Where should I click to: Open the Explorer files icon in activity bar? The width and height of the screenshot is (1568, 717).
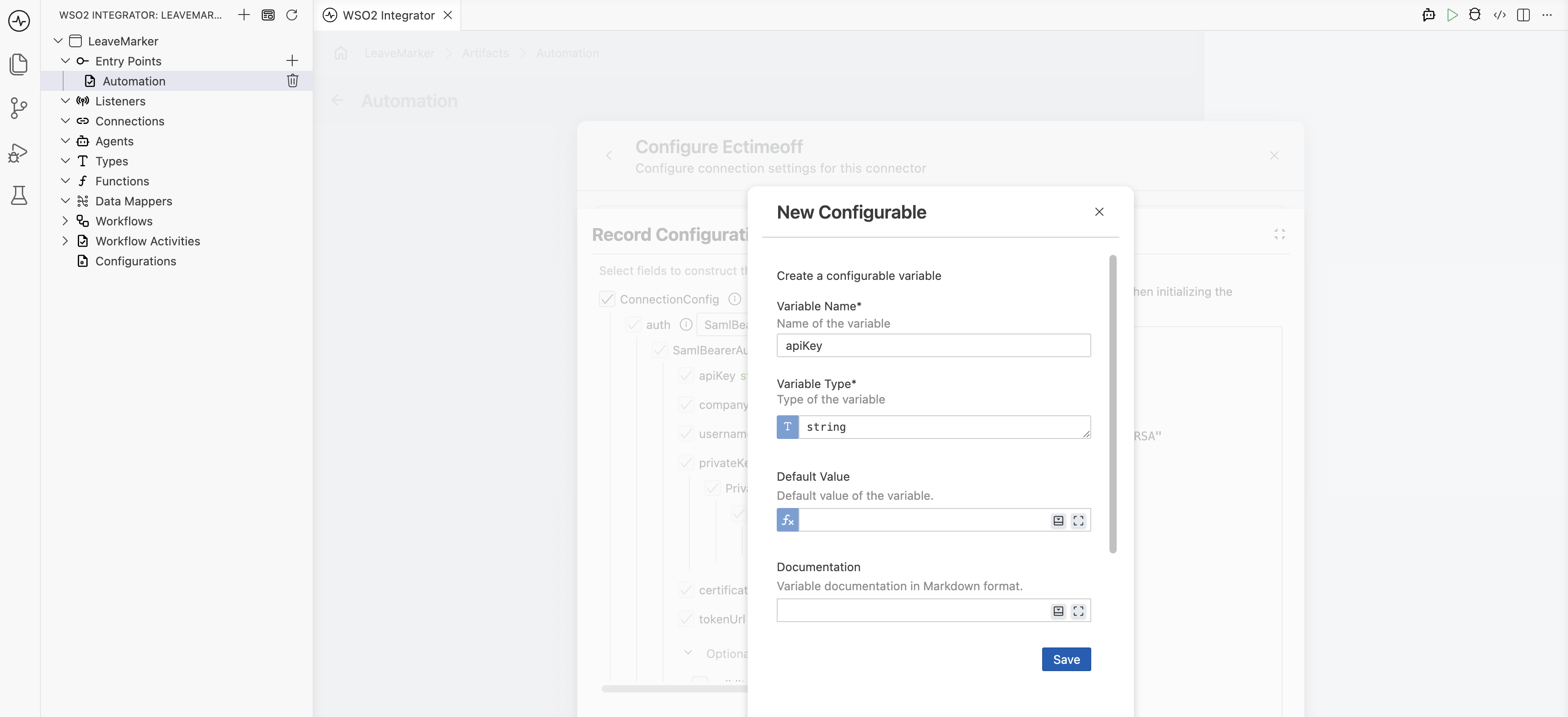[19, 65]
